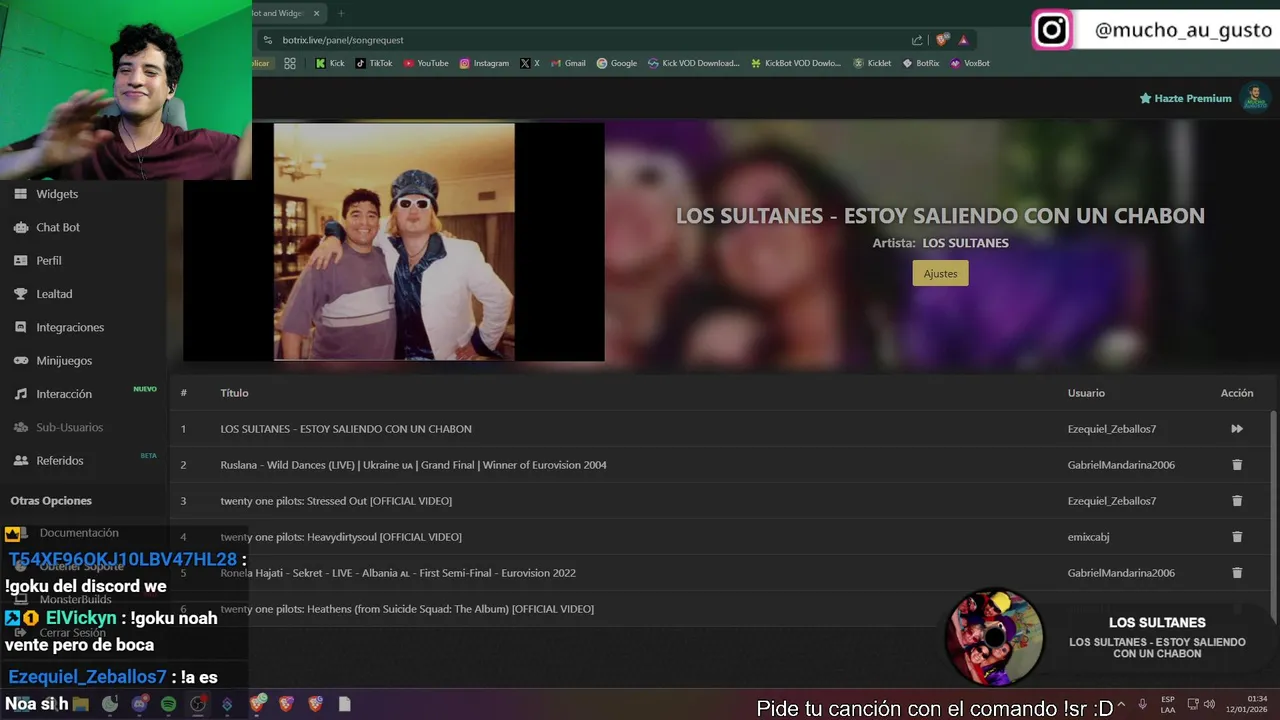The width and height of the screenshot is (1280, 720).
Task: Click GabrielMandarina2006 on the Ruslana row
Action: click(1121, 465)
